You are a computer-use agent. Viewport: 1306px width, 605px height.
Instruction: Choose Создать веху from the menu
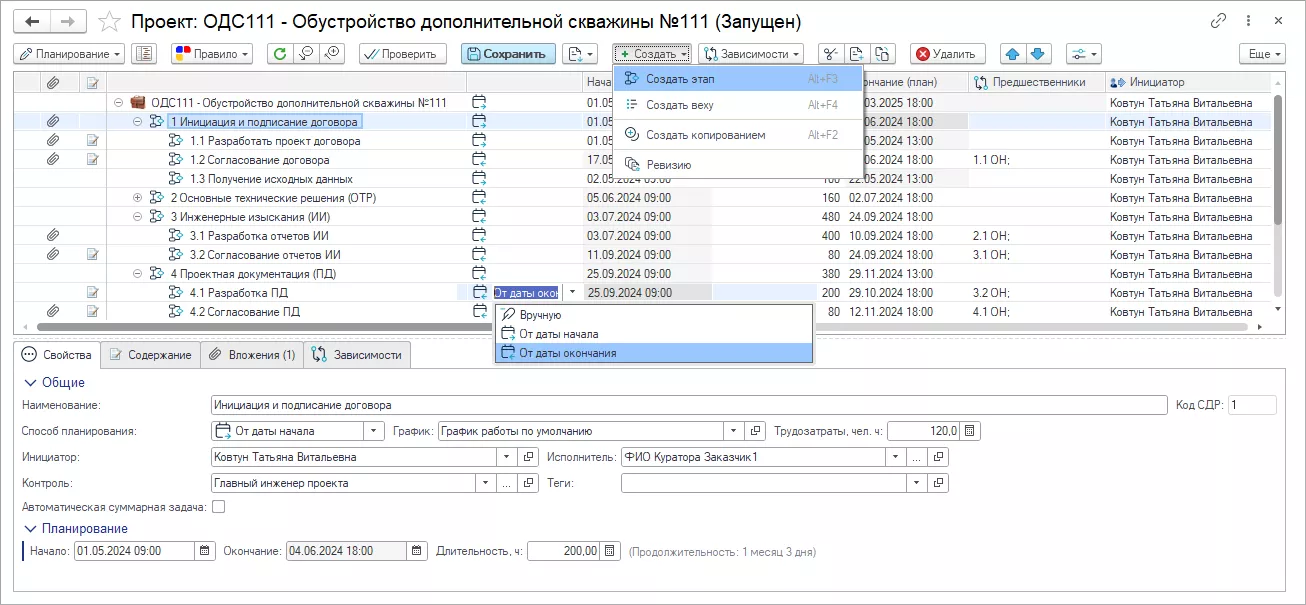click(679, 105)
